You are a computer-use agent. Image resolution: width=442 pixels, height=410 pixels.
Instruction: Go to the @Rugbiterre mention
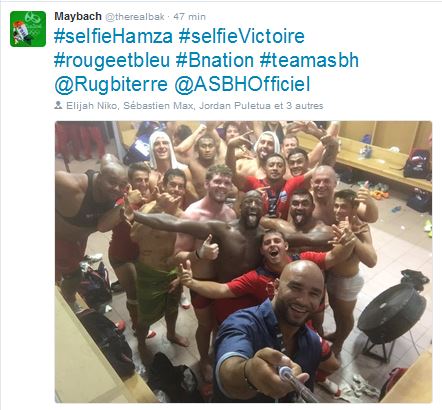coord(111,84)
